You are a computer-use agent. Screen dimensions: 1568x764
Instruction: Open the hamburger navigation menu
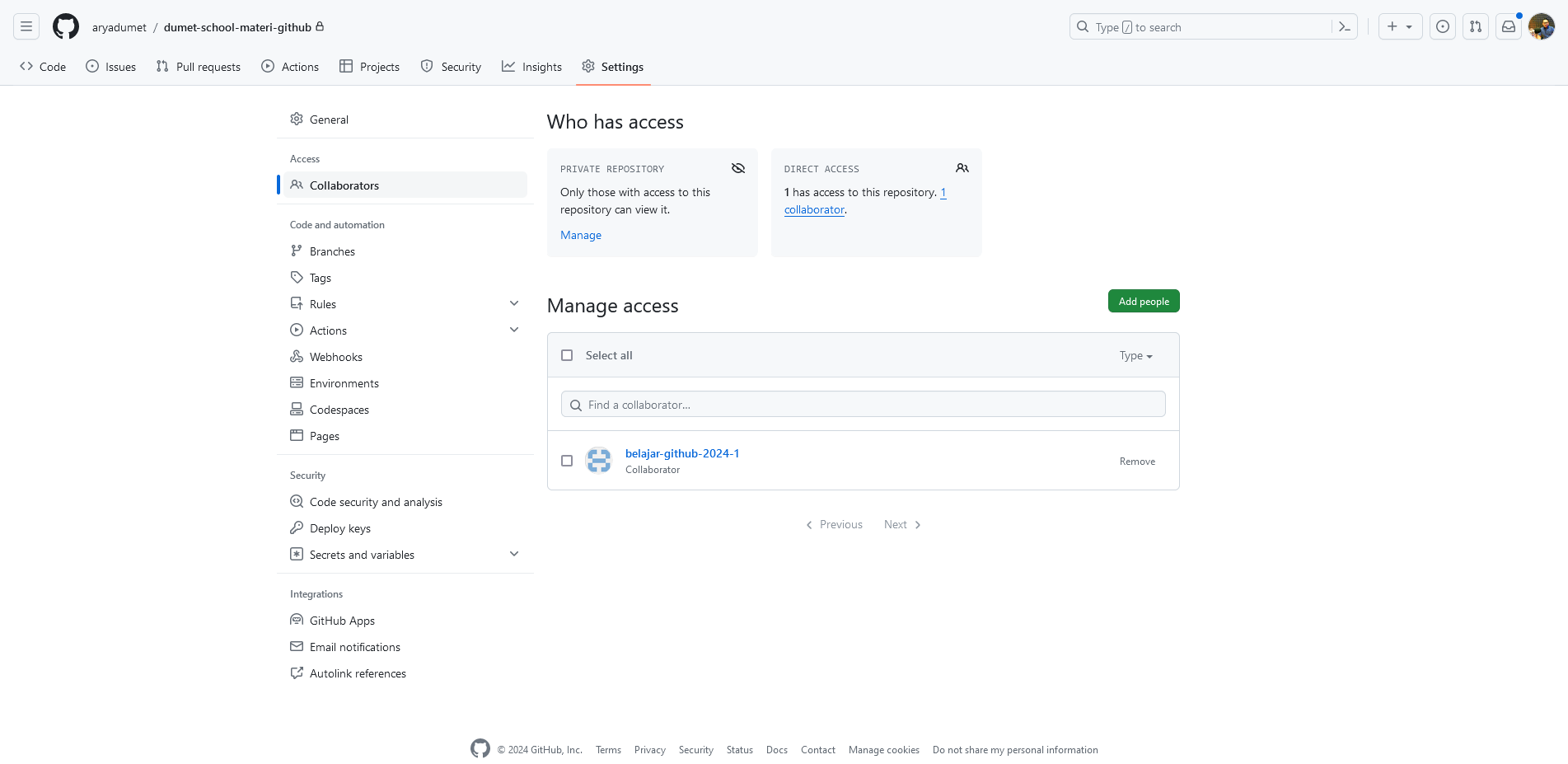pos(26,26)
